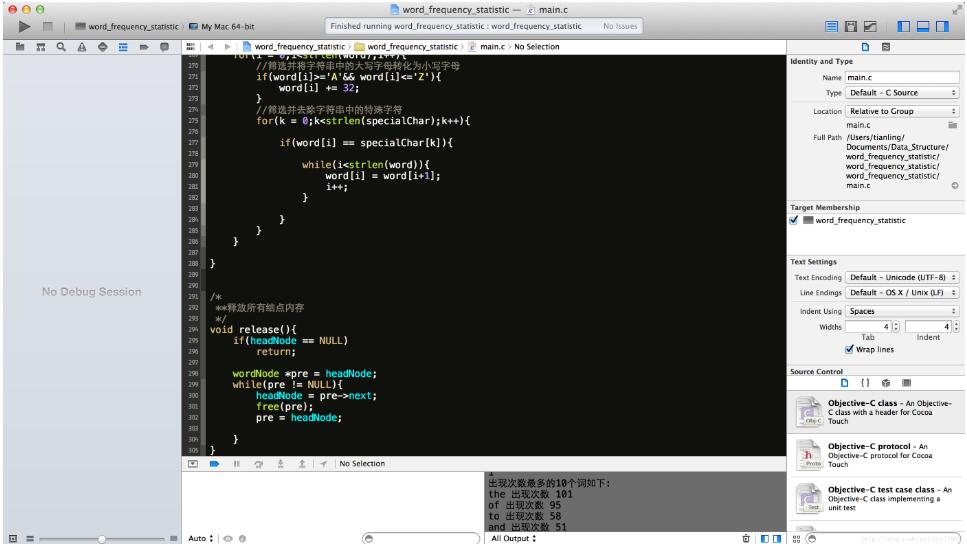Uncheck the word_frequency_statistic target membership

(794, 220)
